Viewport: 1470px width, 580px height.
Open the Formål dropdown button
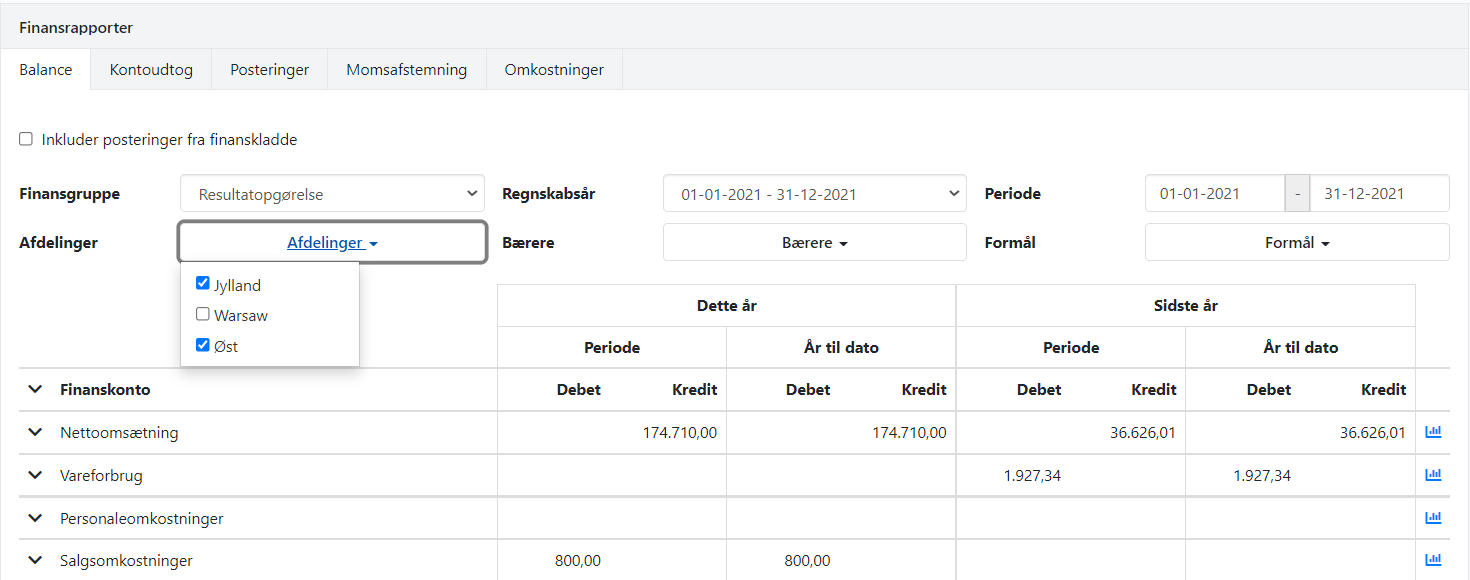coord(1296,243)
